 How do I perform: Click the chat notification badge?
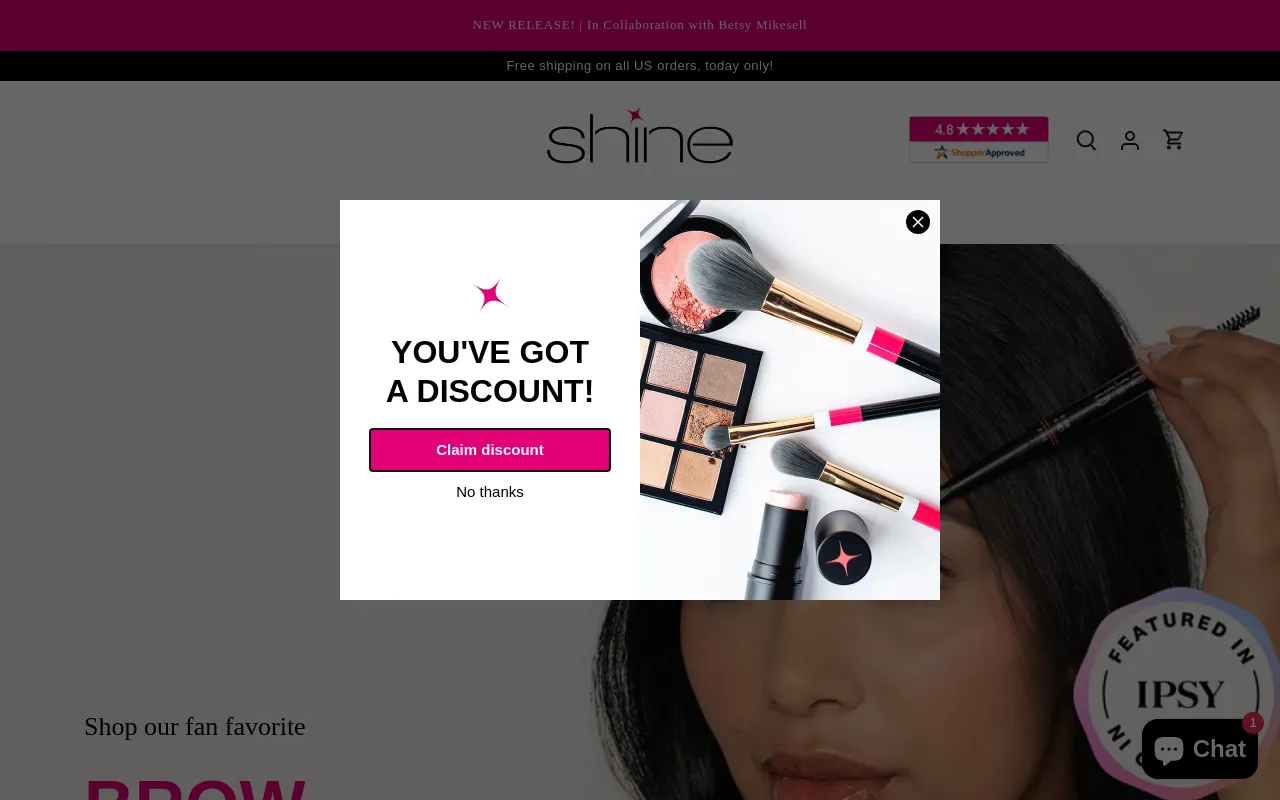(x=1253, y=723)
